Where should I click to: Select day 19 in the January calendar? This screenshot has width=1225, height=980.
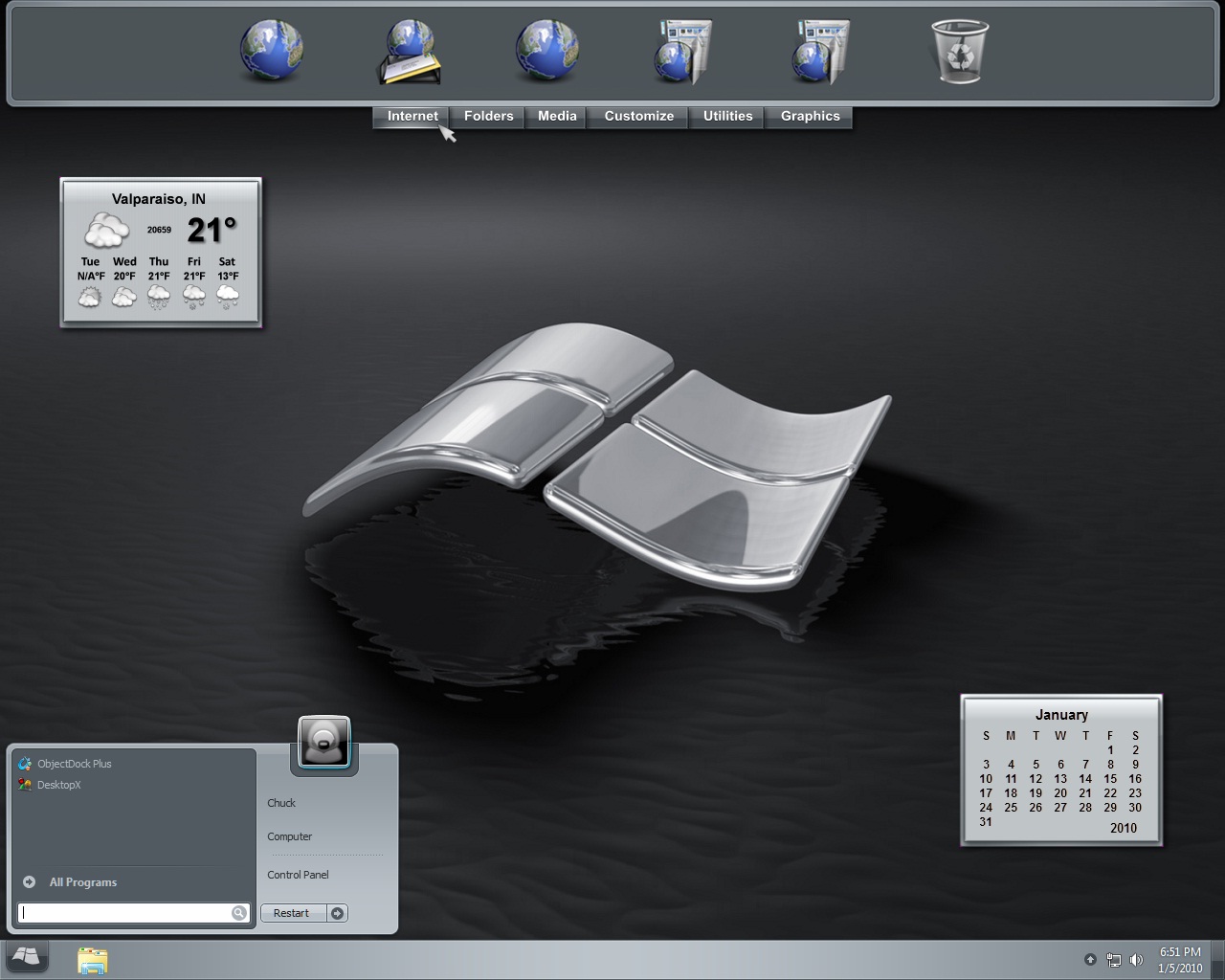point(1036,793)
